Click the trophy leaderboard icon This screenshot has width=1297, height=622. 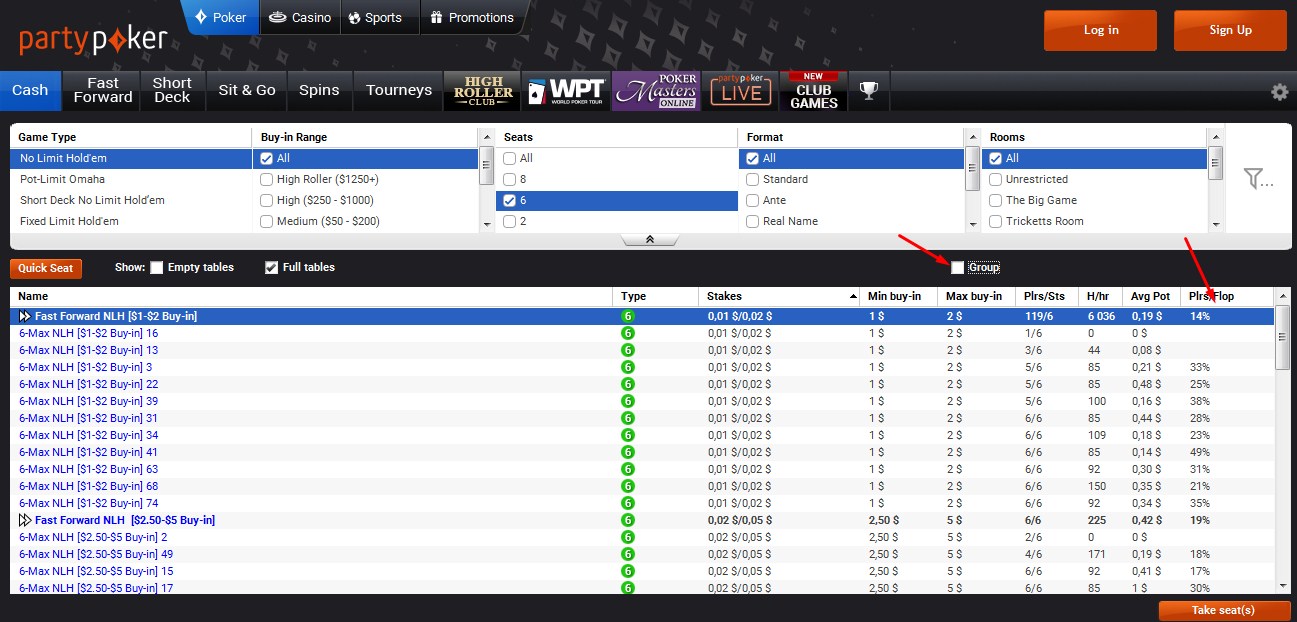868,91
